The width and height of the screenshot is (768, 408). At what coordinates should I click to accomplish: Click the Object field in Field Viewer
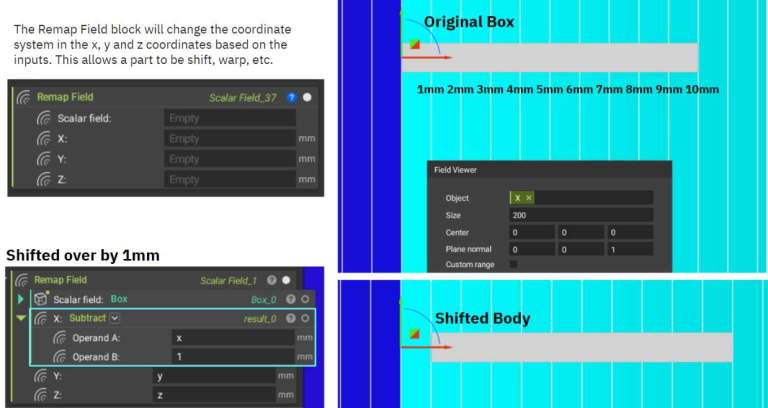point(581,198)
